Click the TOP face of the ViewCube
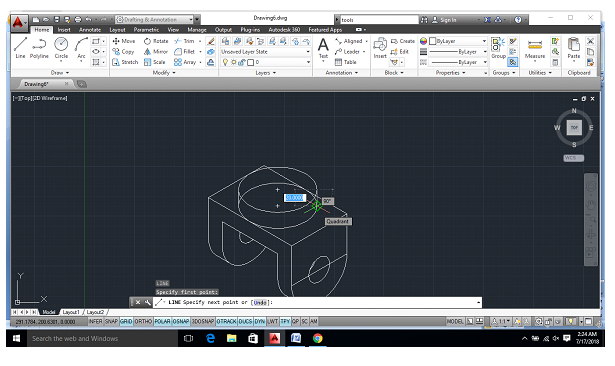The height and width of the screenshot is (366, 615). [x=574, y=127]
